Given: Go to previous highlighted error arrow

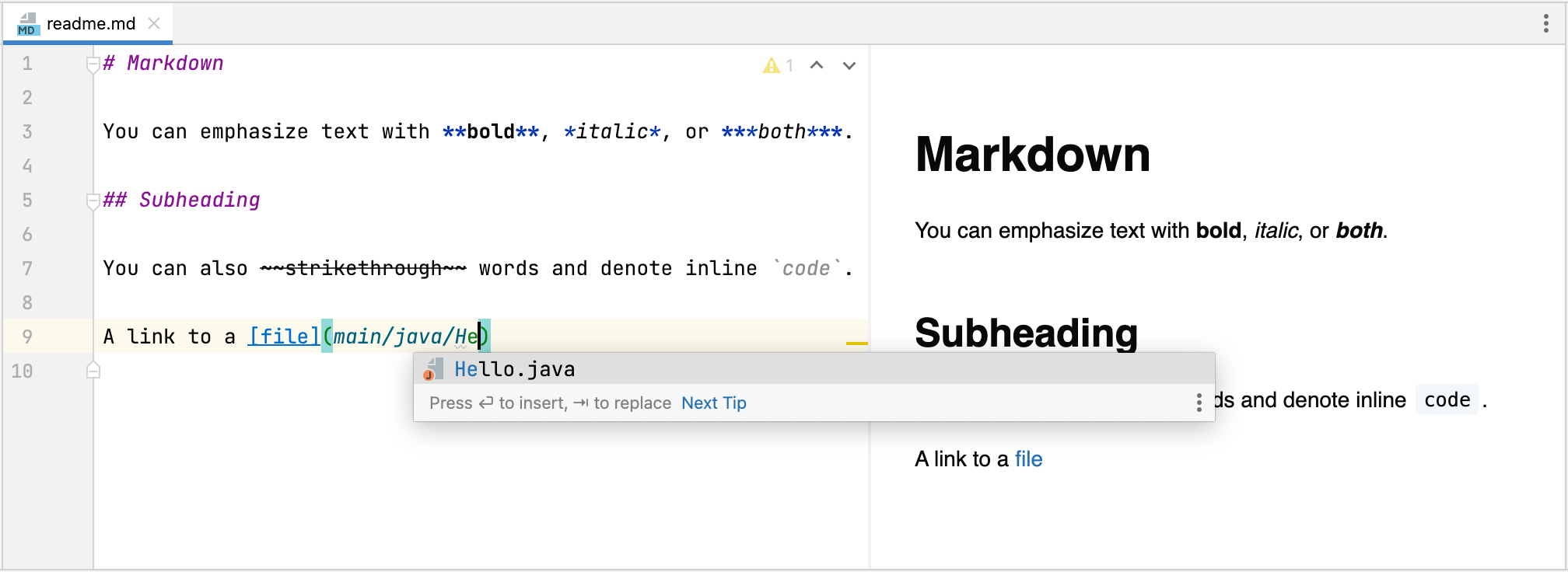Looking at the screenshot, I should click(817, 65).
